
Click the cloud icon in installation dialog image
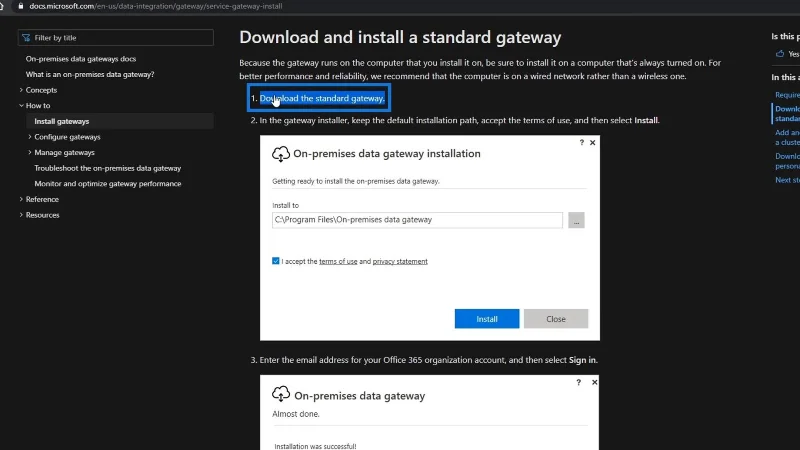(x=281, y=154)
